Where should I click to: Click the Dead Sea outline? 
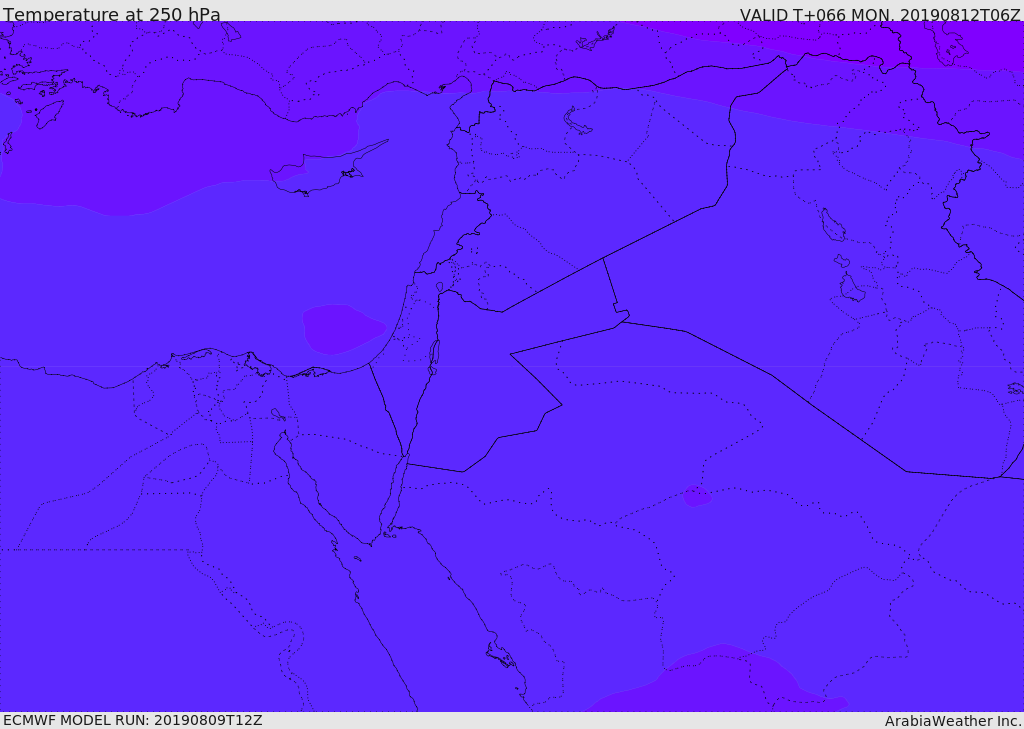click(x=433, y=357)
